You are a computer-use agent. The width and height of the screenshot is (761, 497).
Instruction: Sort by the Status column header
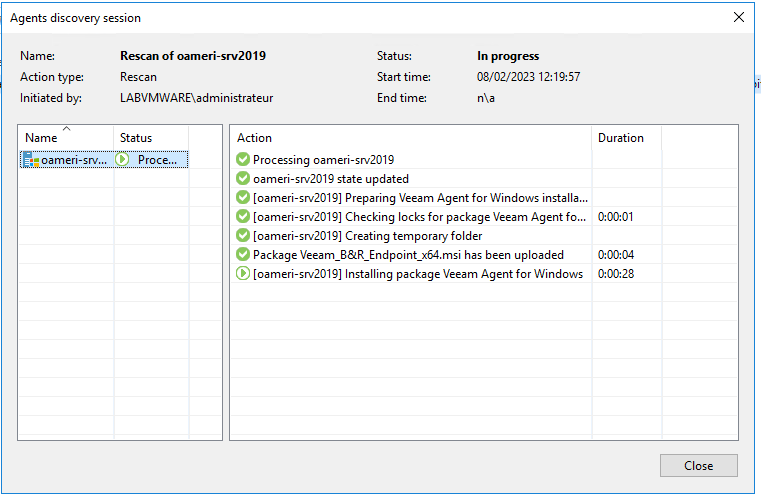point(151,138)
